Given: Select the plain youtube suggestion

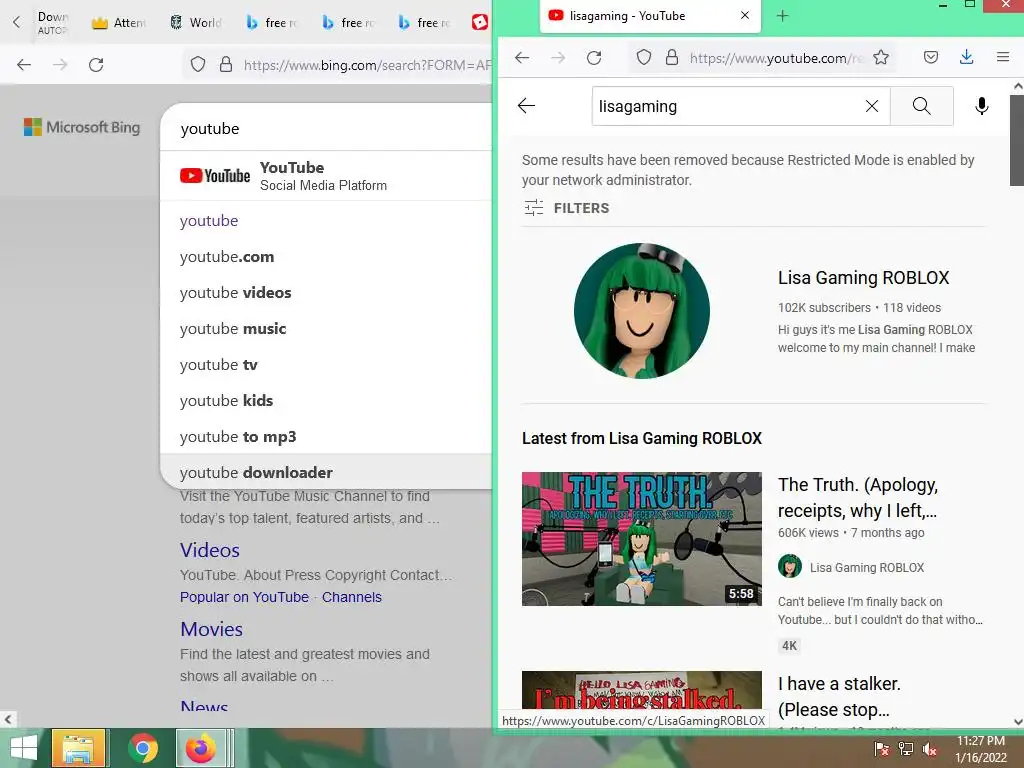Looking at the screenshot, I should tap(327, 221).
